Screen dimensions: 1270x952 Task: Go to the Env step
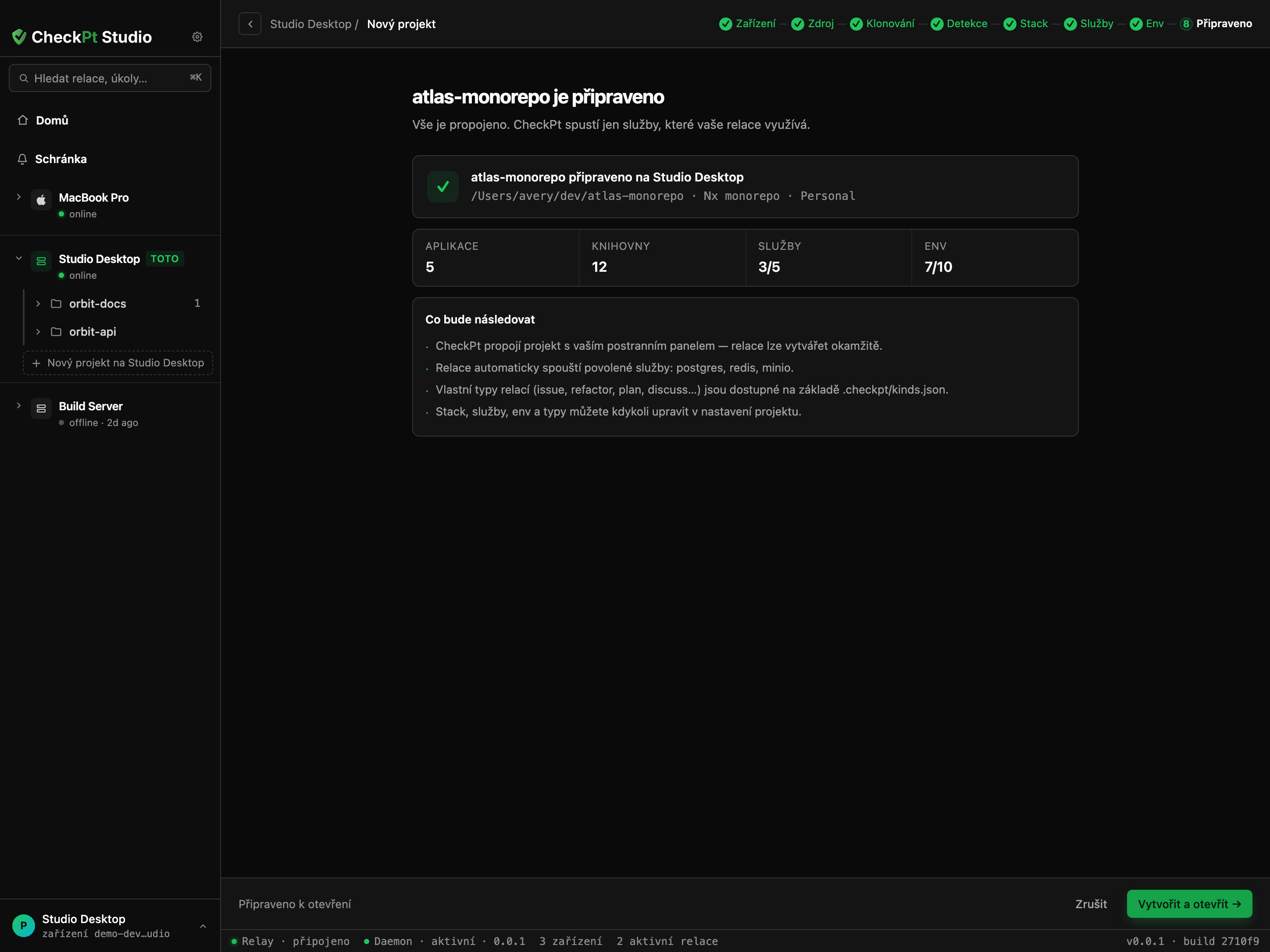[1147, 24]
